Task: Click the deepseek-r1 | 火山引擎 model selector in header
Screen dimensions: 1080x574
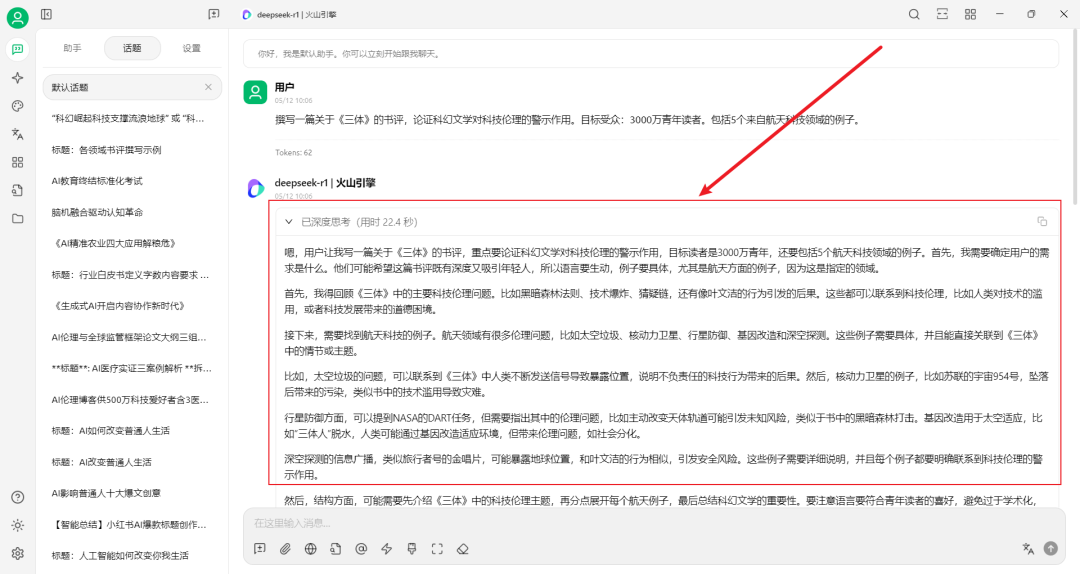Action: coord(289,14)
